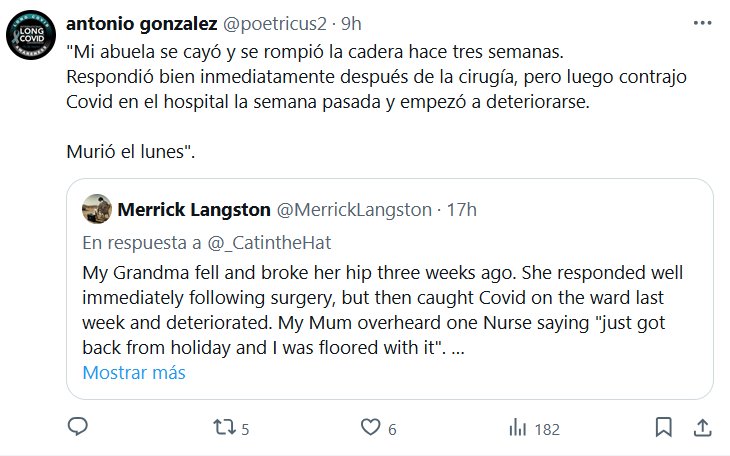The height and width of the screenshot is (456, 730).
Task: Click the Merrick Langston display name
Action: pos(193,210)
